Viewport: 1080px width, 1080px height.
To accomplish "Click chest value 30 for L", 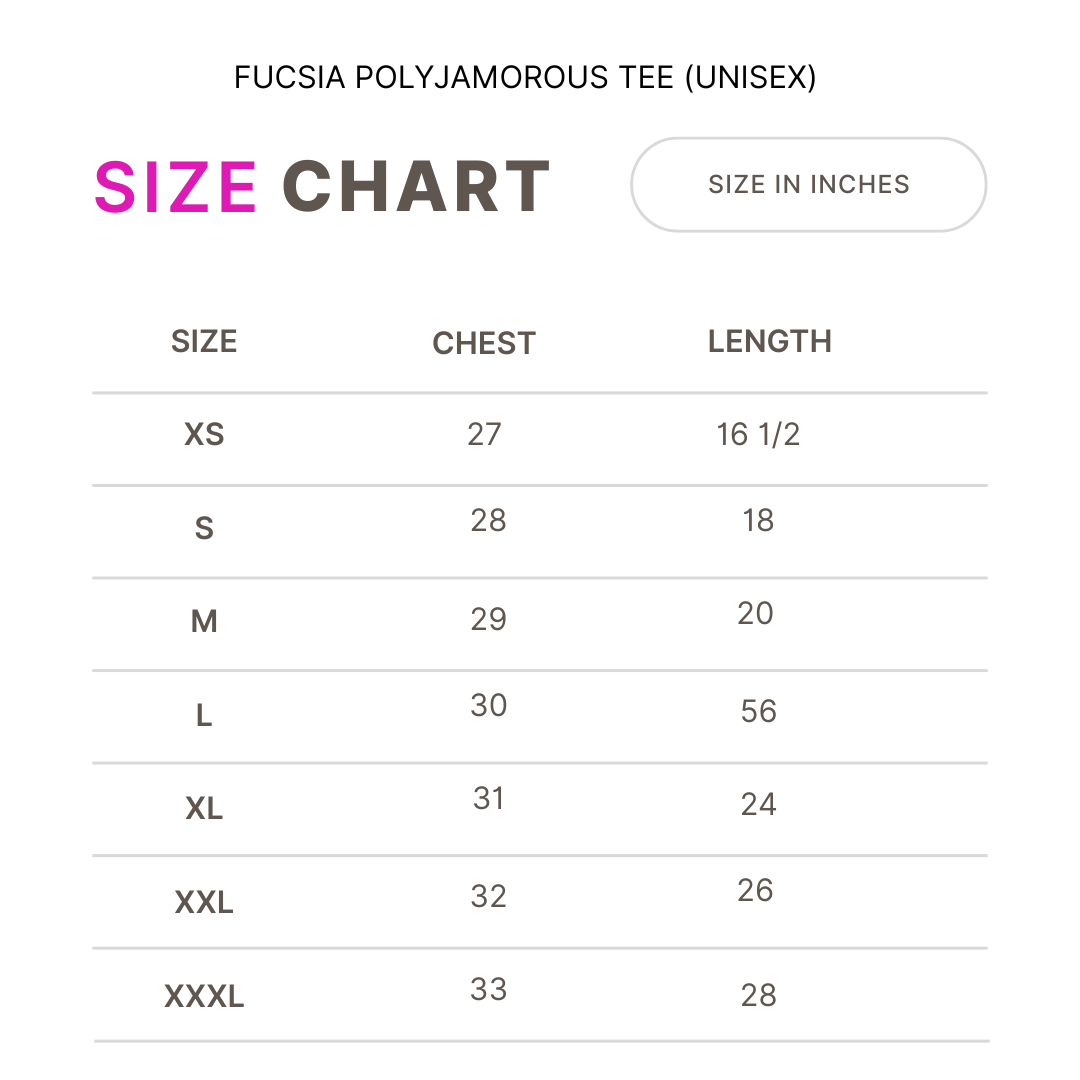I will click(488, 706).
